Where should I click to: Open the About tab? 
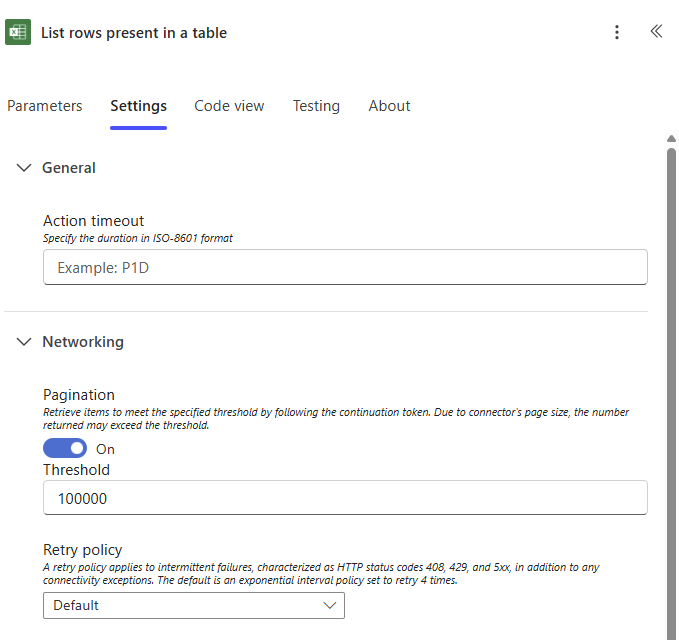coord(389,106)
